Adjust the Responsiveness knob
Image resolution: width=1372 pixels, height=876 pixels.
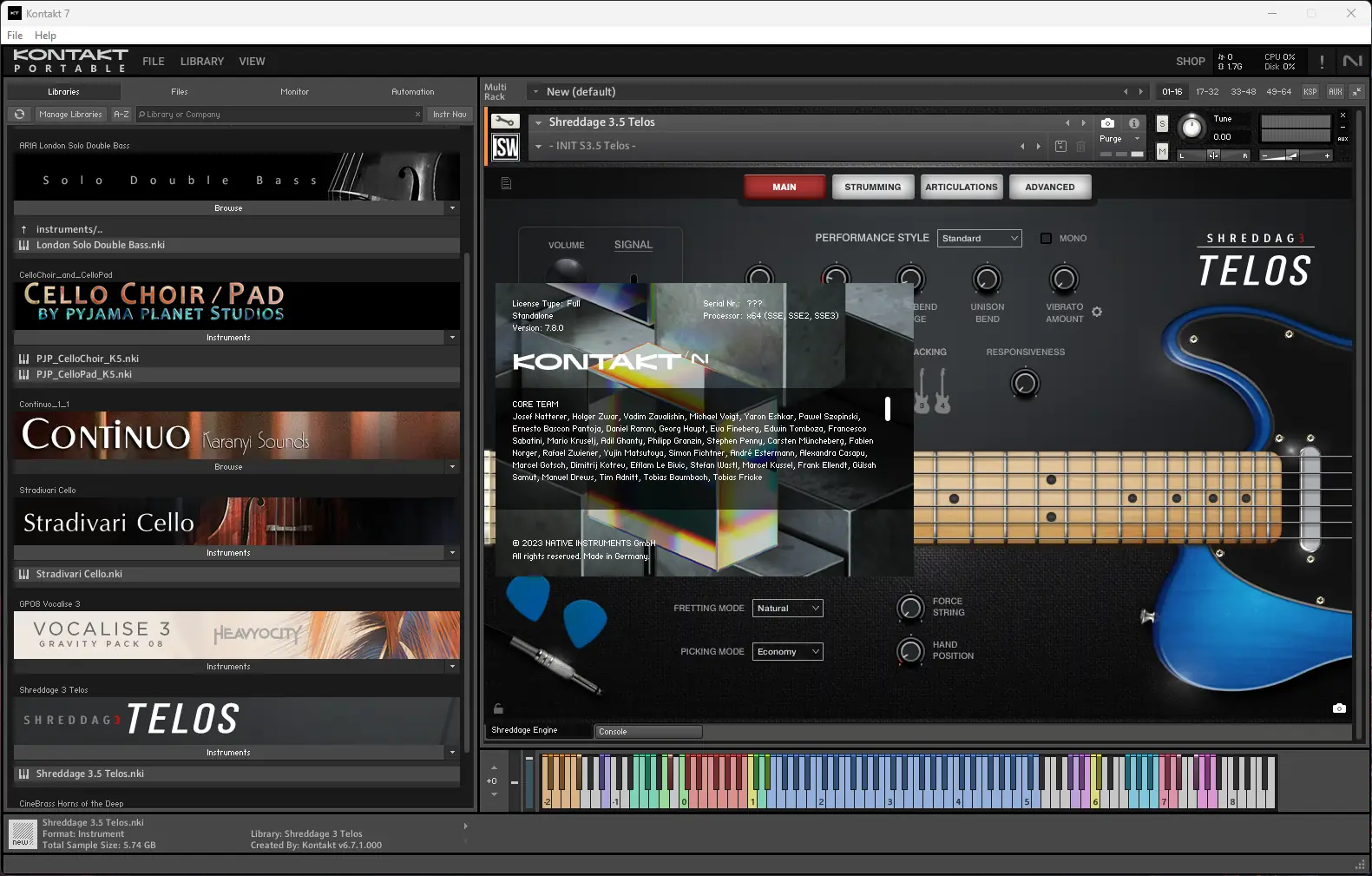point(1025,383)
